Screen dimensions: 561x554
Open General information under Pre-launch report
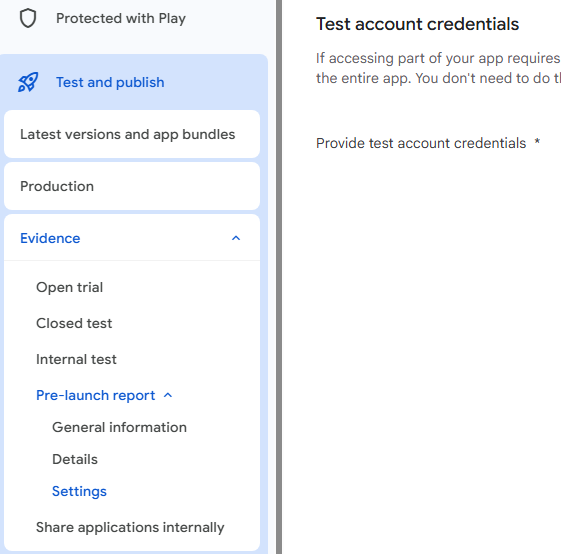click(119, 427)
